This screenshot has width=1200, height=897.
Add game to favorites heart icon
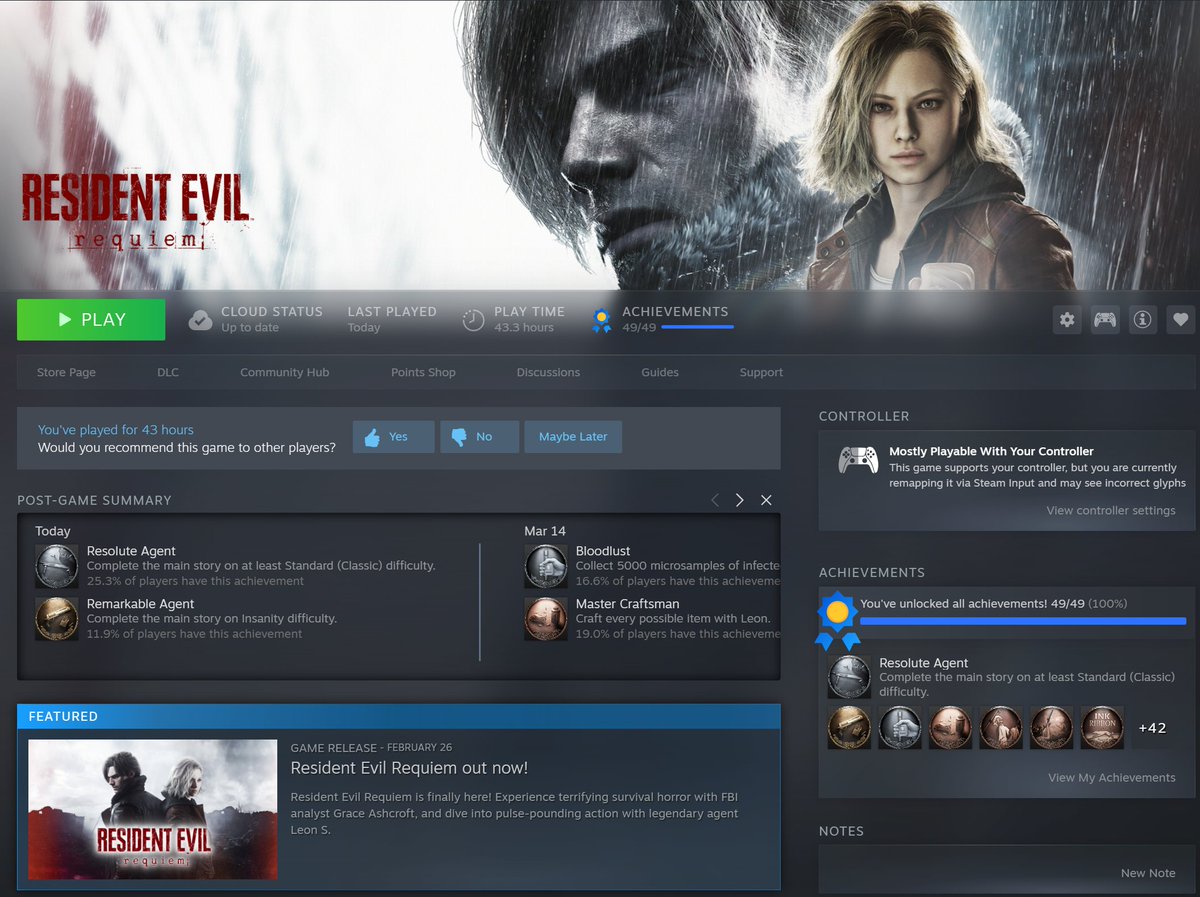[1181, 320]
